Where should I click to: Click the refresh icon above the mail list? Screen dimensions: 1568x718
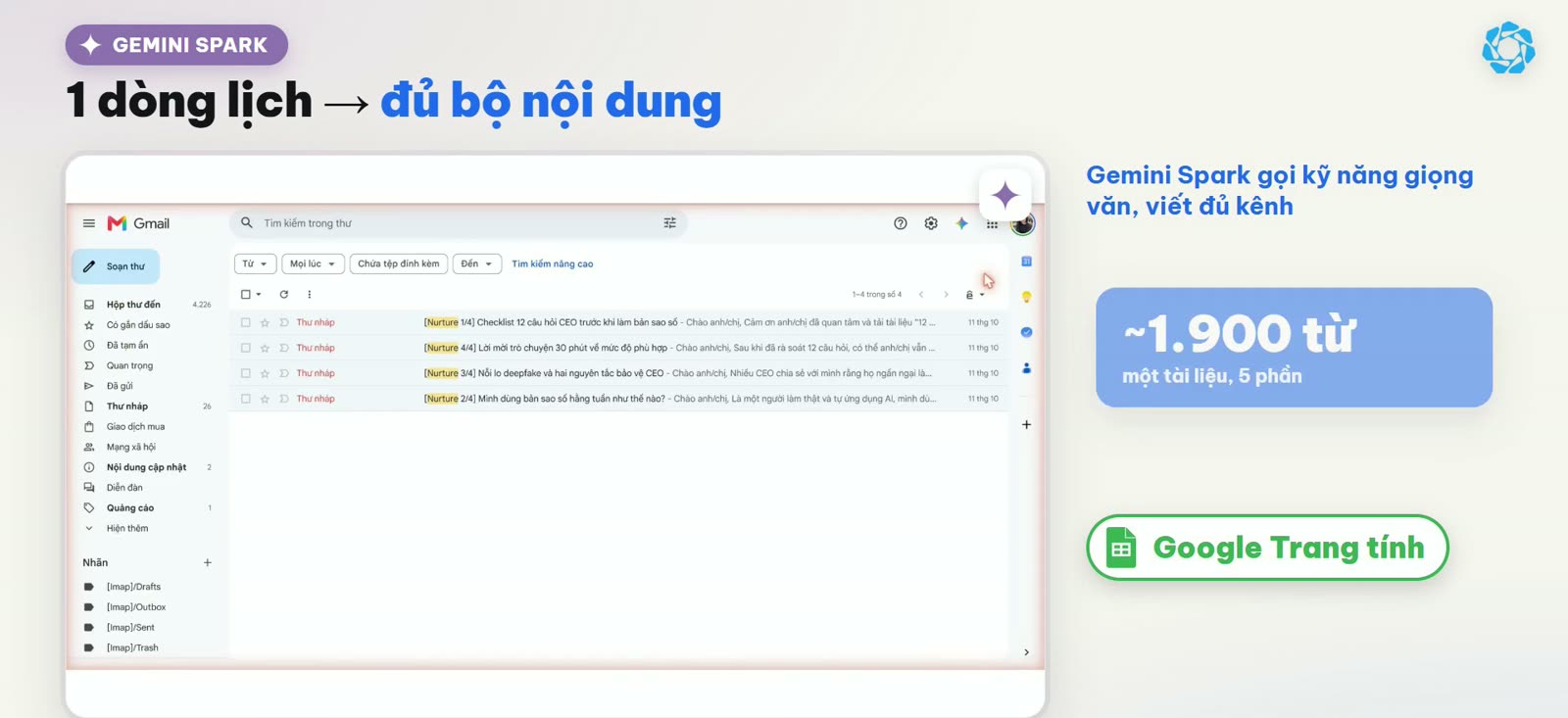pyautogui.click(x=284, y=294)
